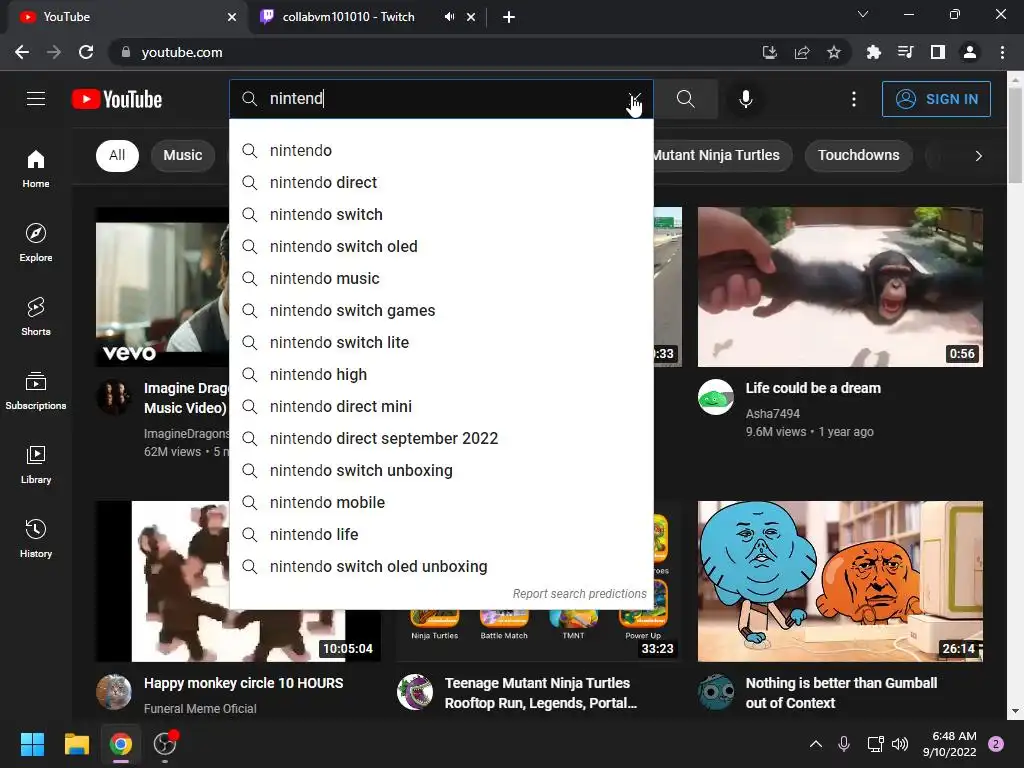Screen dimensions: 1024x768
Task: Open Windows Start menu
Action: point(32,744)
